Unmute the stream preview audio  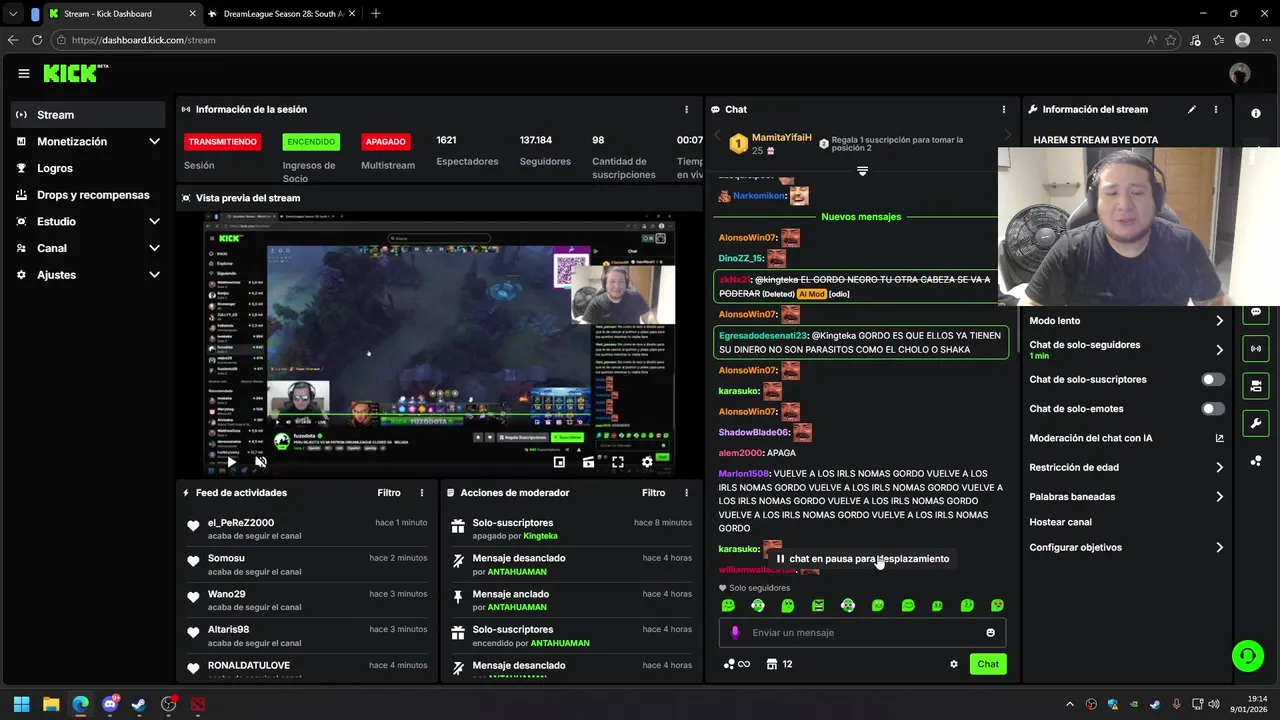260,462
